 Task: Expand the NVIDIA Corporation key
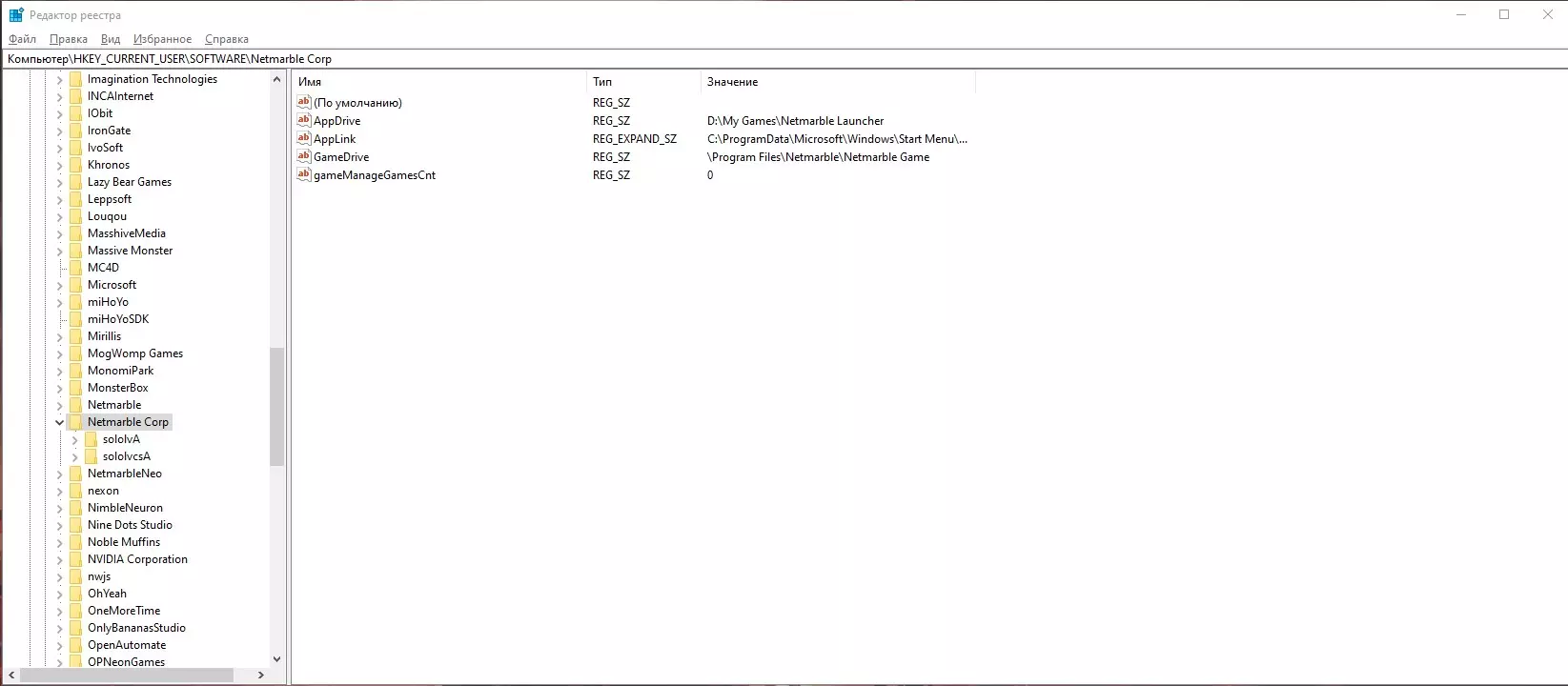pyautogui.click(x=59, y=559)
